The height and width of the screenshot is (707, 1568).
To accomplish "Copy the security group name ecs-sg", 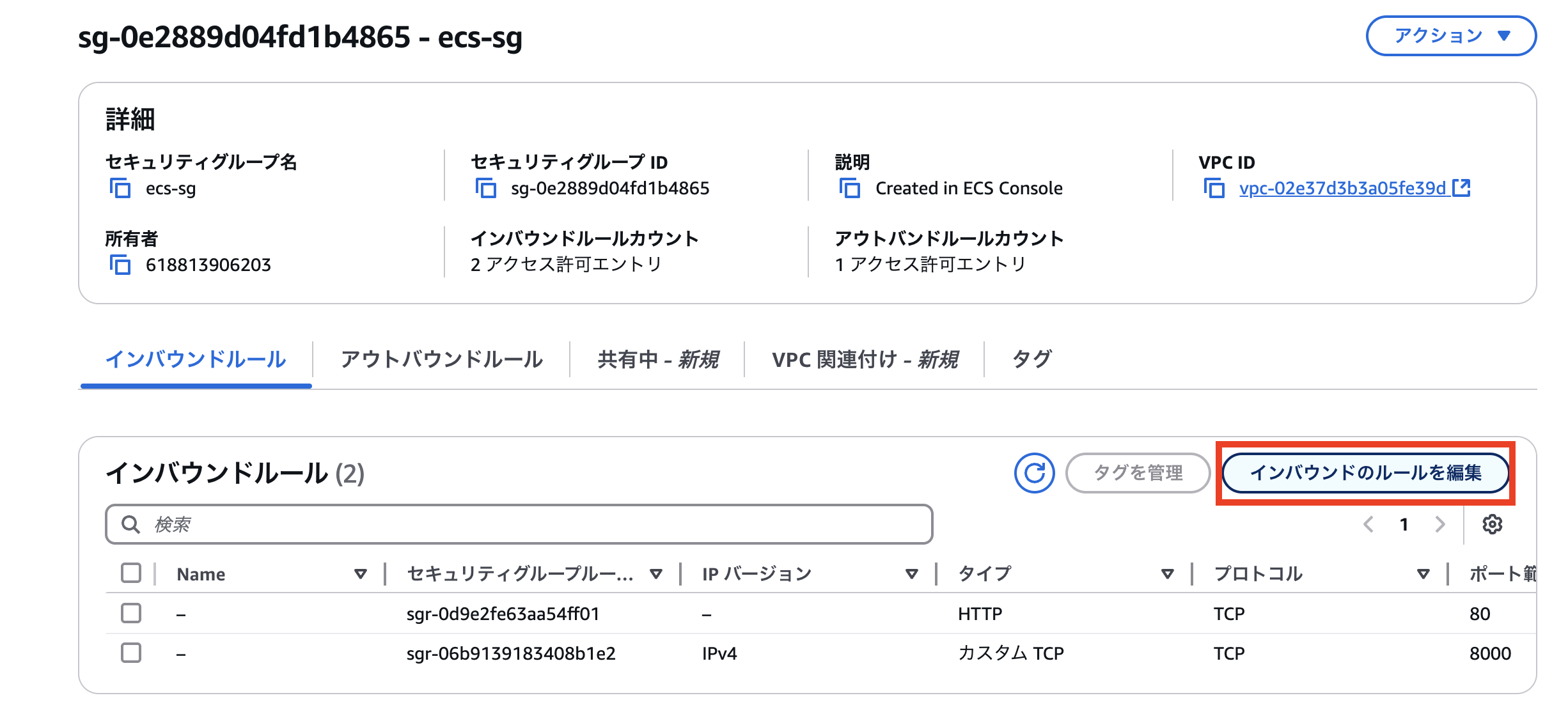I will coord(119,189).
